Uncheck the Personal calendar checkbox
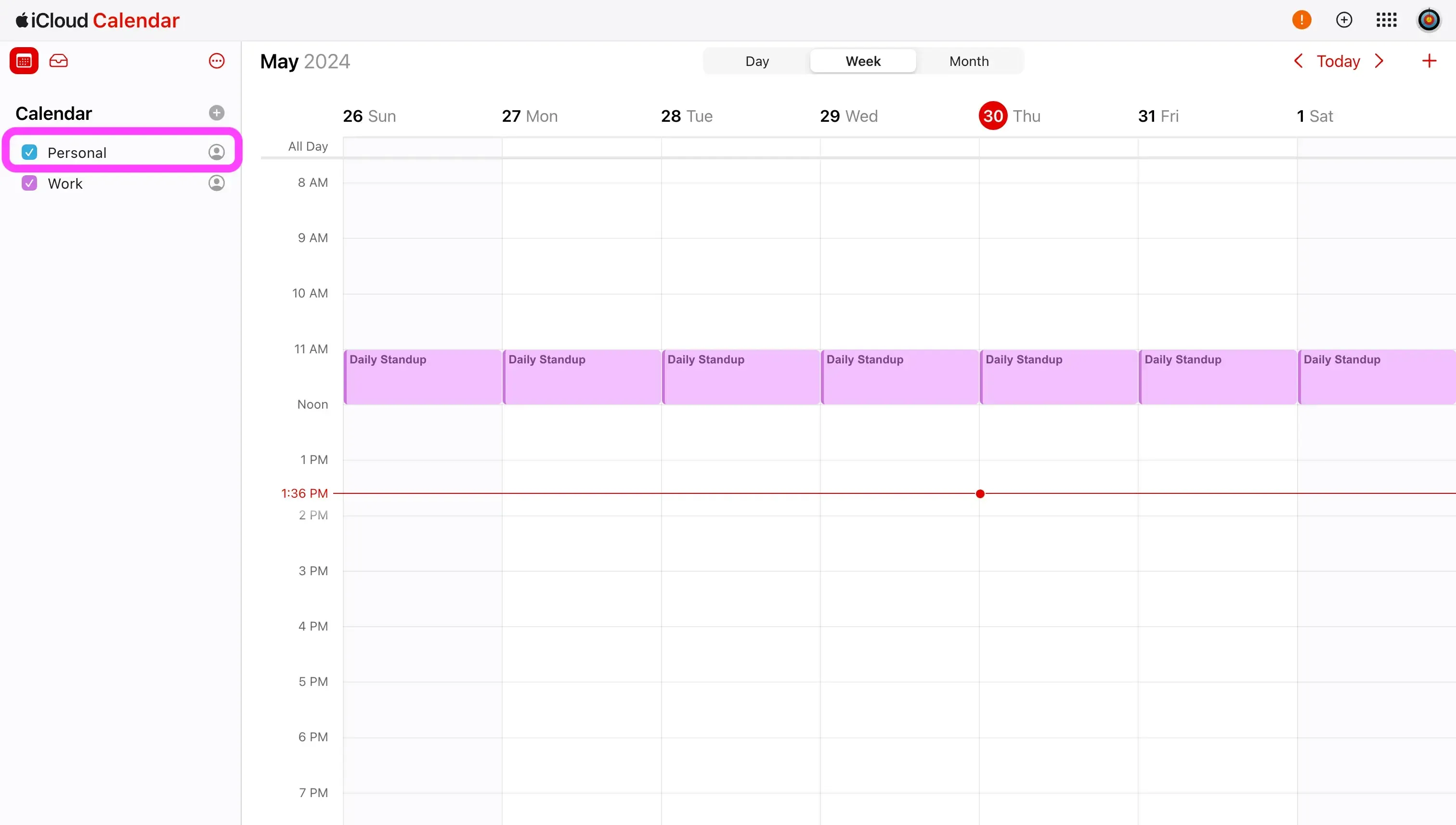Image resolution: width=1456 pixels, height=825 pixels. click(30, 151)
